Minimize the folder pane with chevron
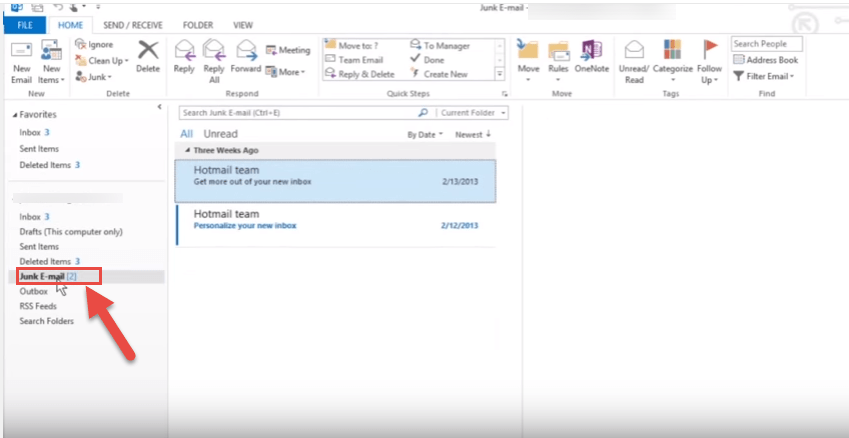 pyautogui.click(x=159, y=107)
